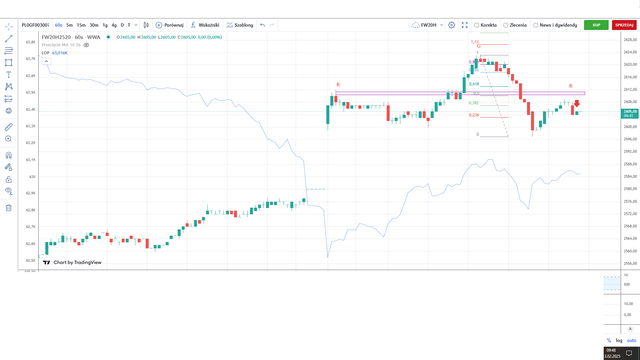The image size is (640, 360).
Task: Toggle auto scale mode
Action: 631,340
